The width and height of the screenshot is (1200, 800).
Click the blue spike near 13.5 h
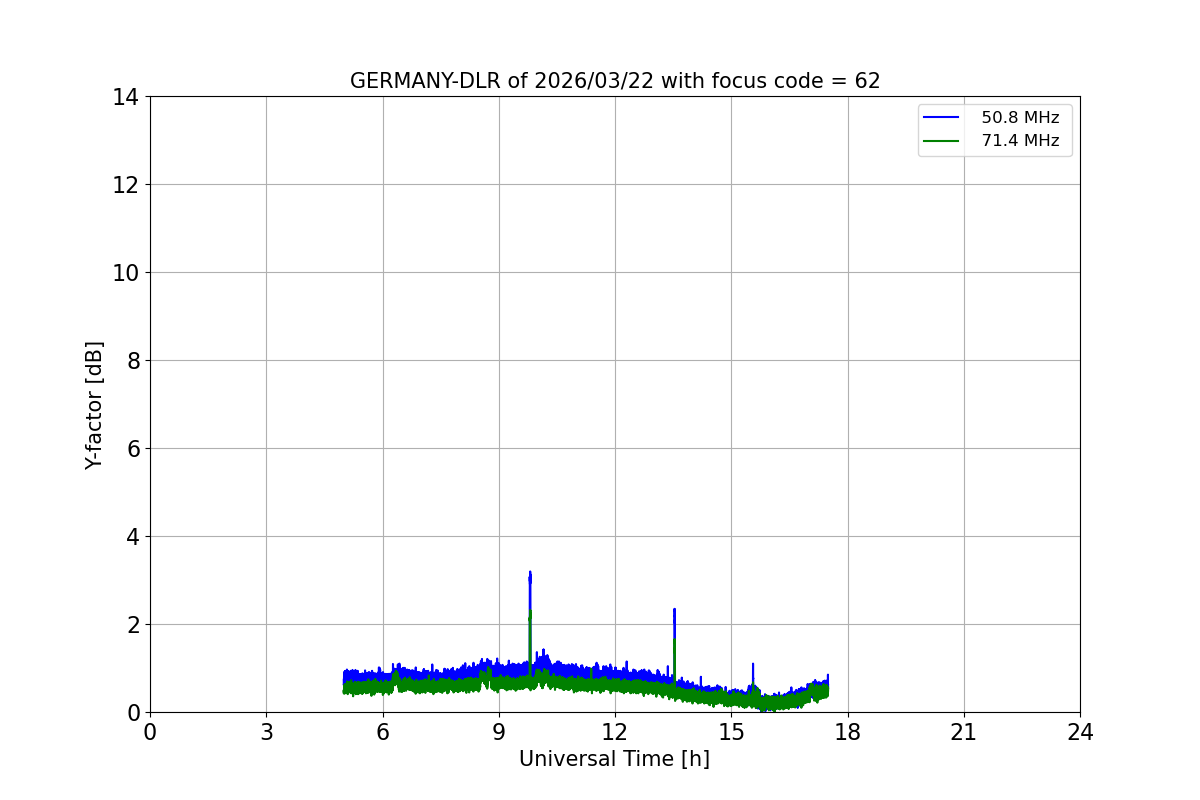(675, 625)
